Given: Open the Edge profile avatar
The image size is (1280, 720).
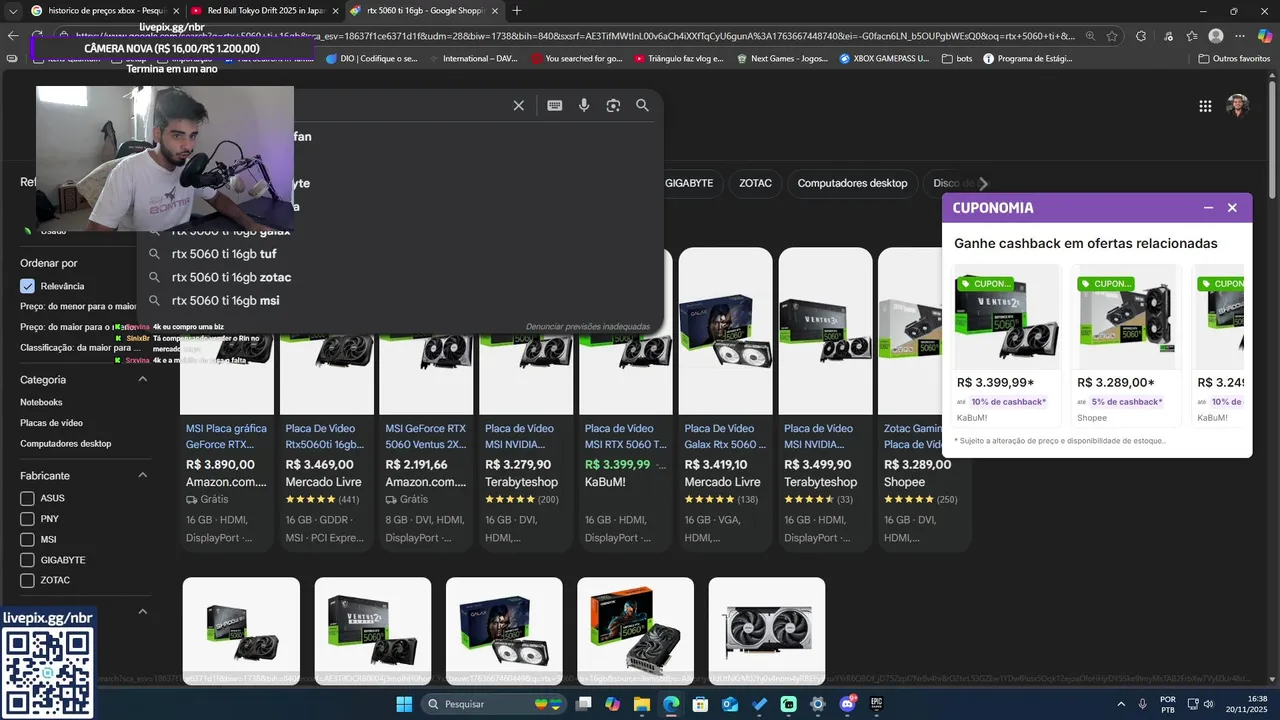Looking at the screenshot, I should click(1216, 36).
